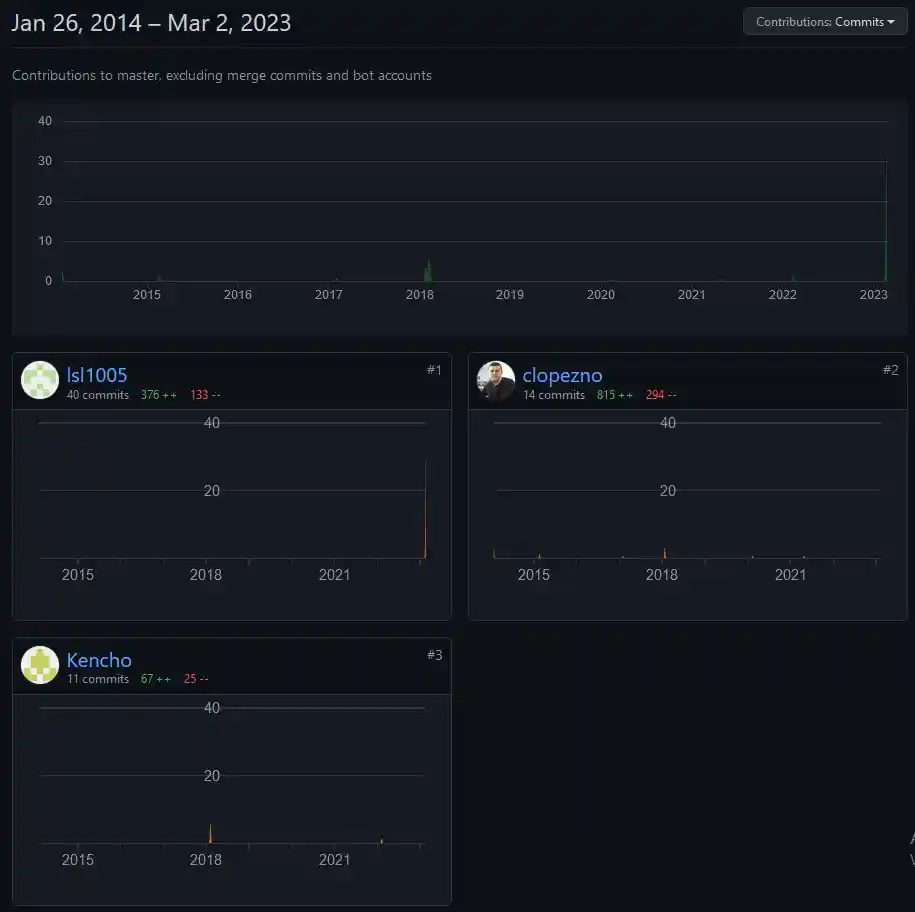This screenshot has width=915, height=912.
Task: Click the #3 rank label
Action: pyautogui.click(x=435, y=655)
